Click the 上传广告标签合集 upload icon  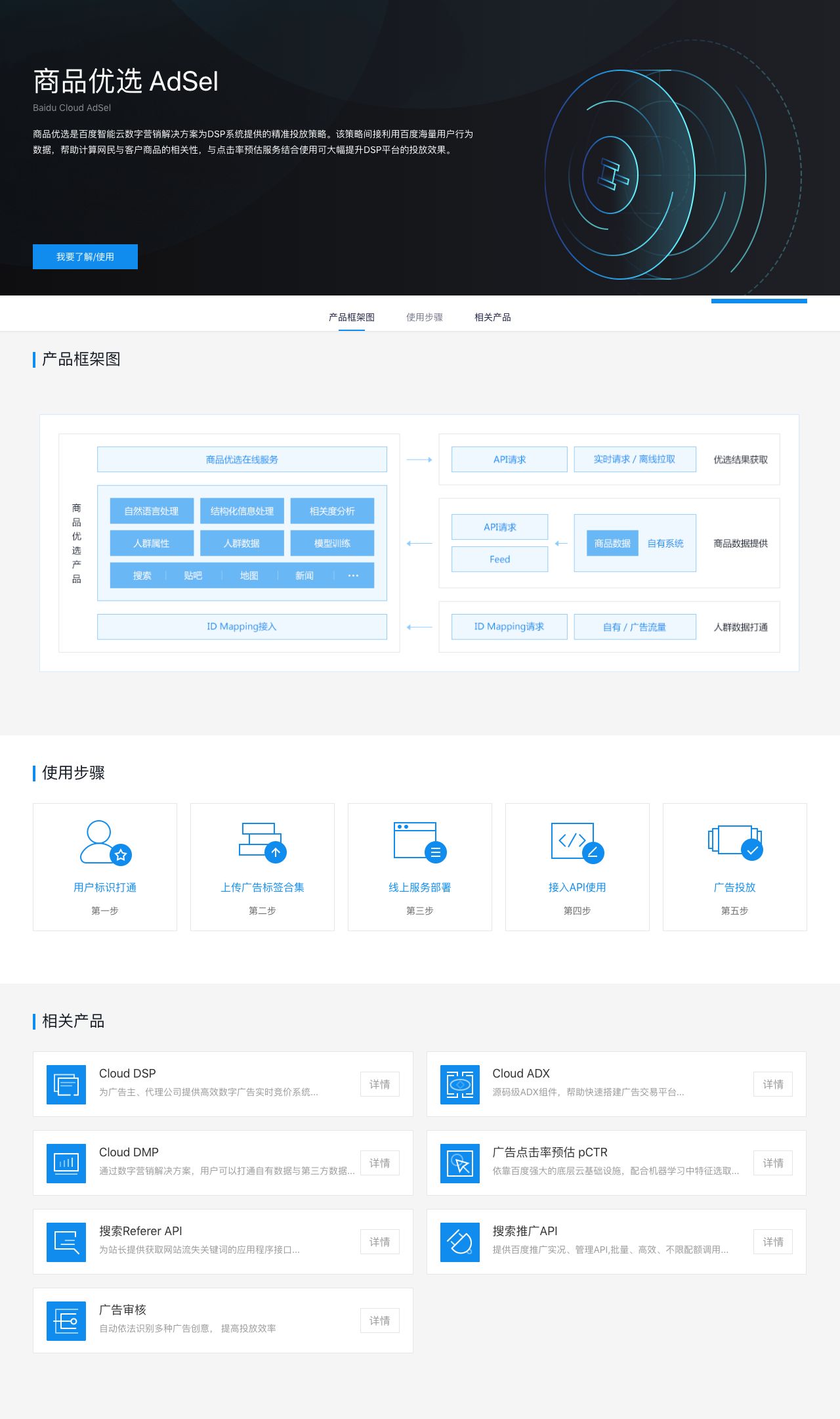coord(262,842)
